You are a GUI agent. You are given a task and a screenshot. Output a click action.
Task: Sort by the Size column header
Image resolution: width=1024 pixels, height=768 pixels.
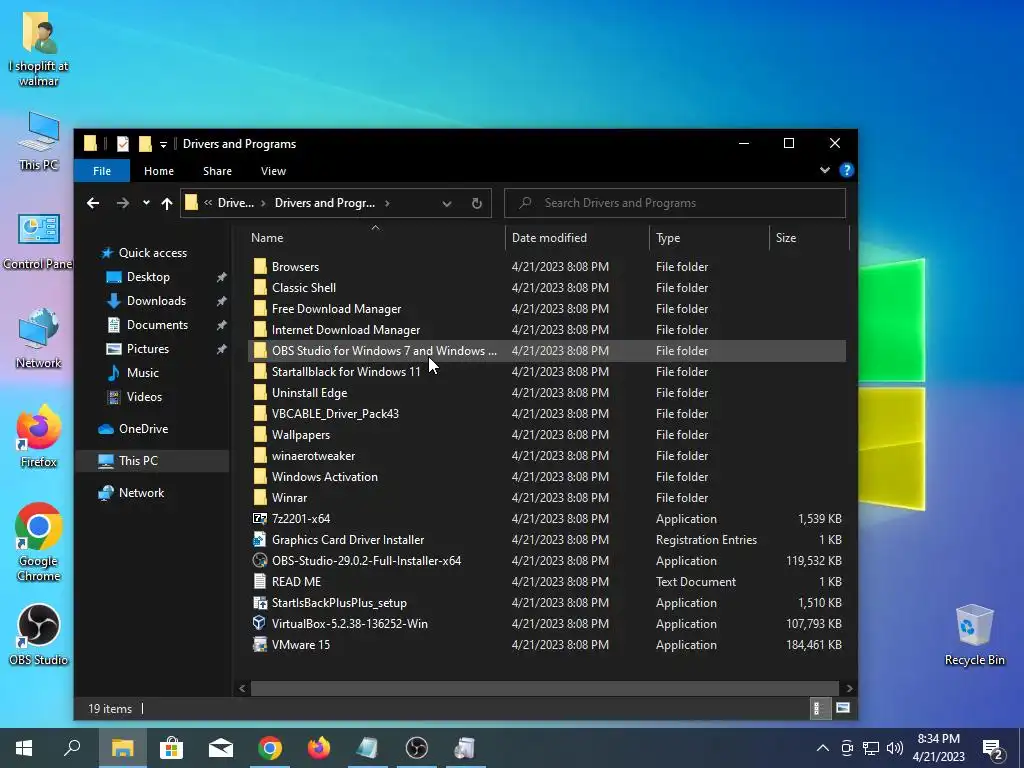[809, 238]
